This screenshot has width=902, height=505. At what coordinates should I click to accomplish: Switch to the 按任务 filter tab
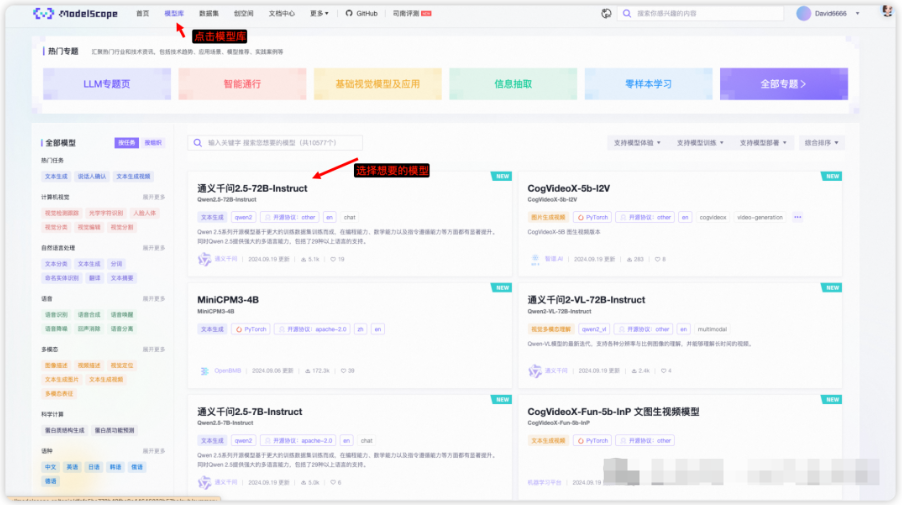click(x=127, y=143)
